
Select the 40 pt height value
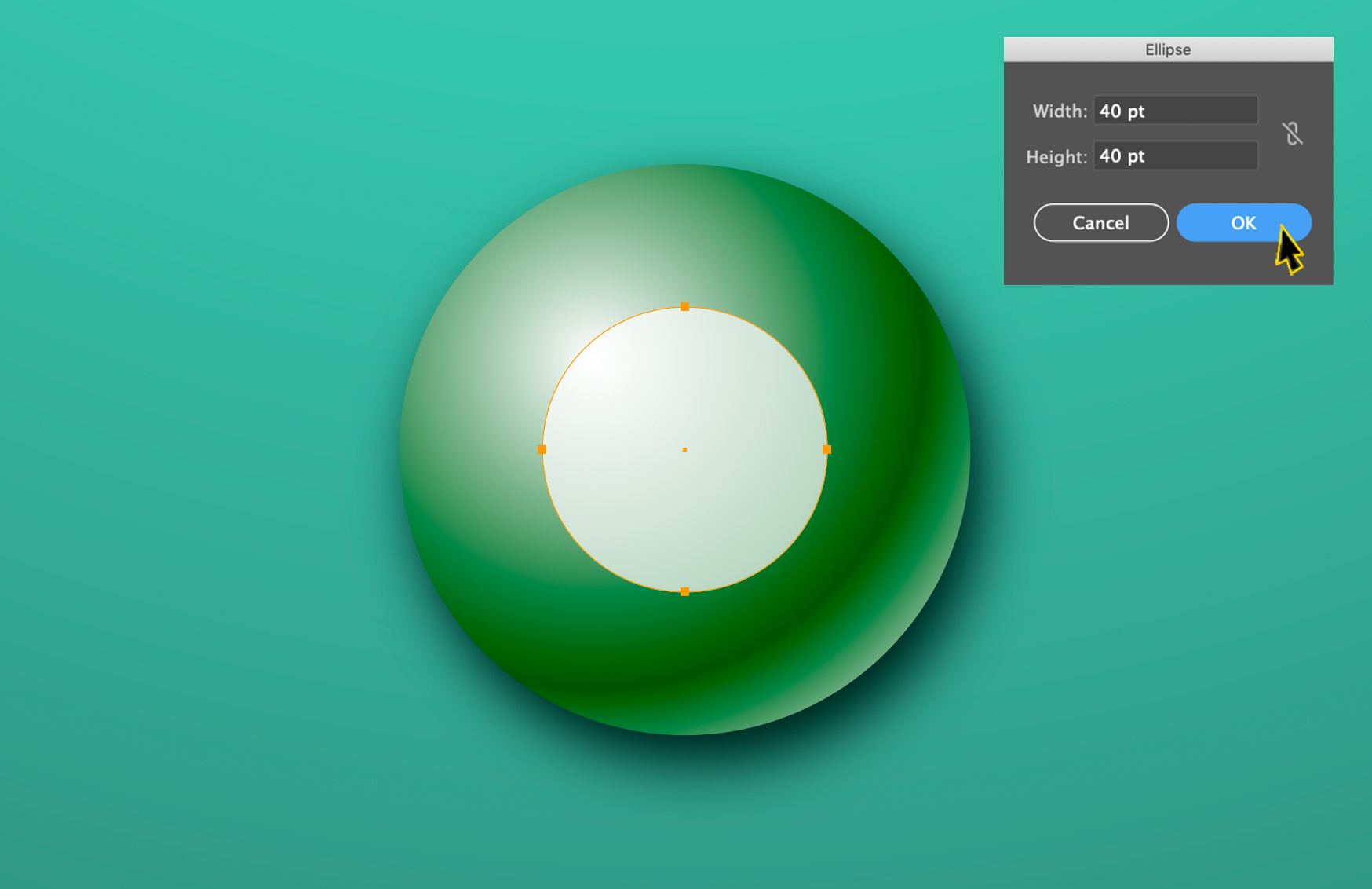point(1121,155)
